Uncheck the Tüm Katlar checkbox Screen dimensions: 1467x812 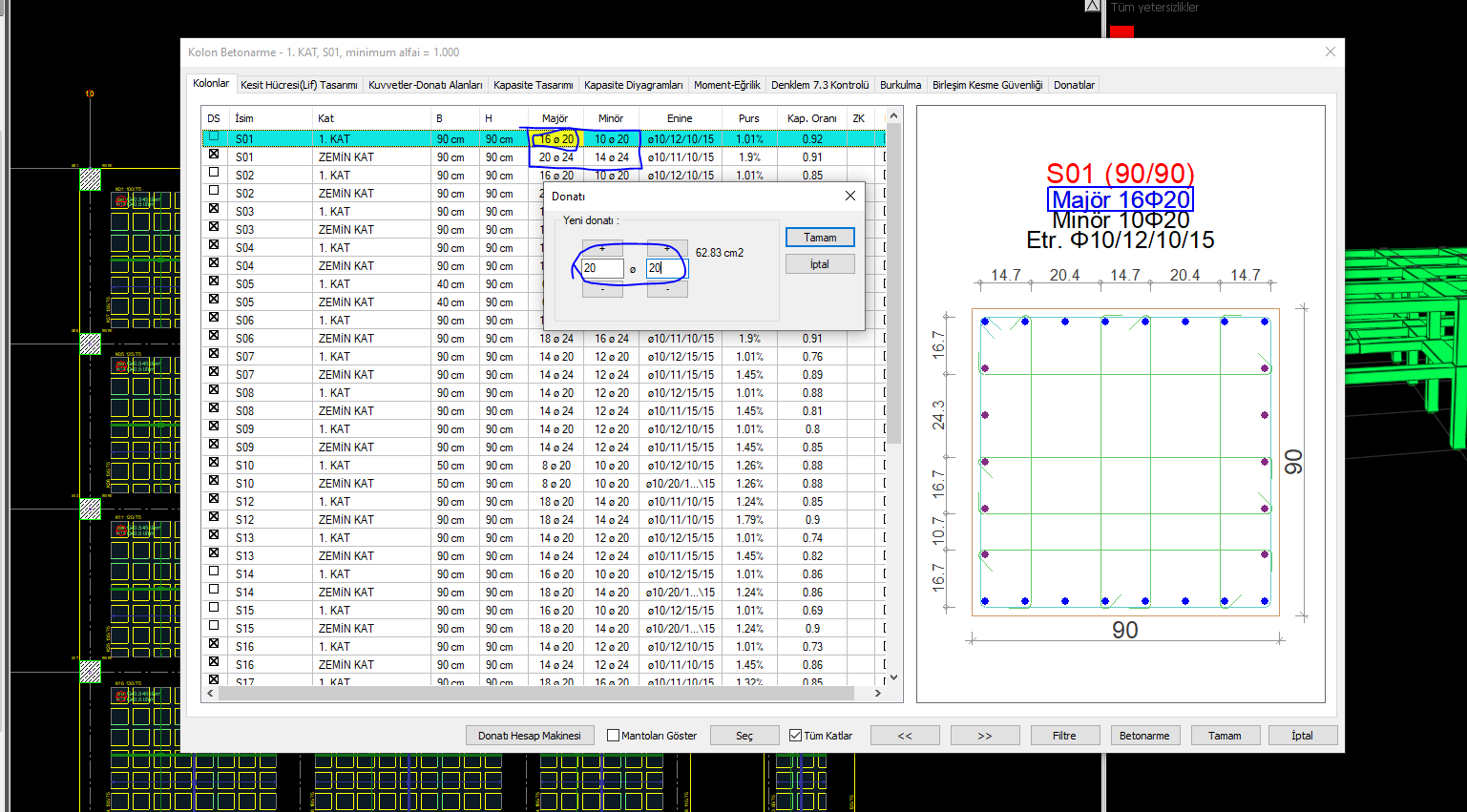click(795, 736)
